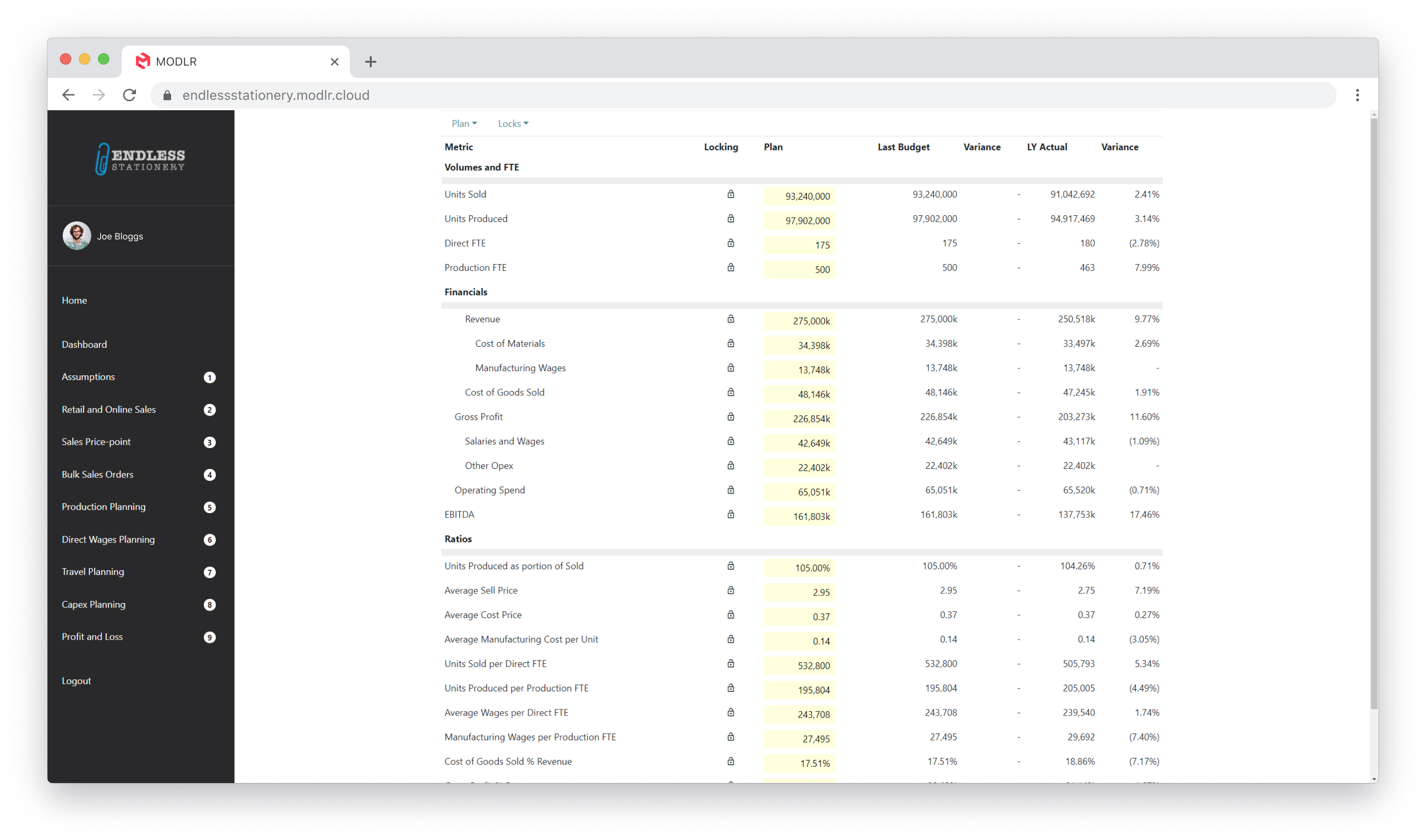Expand the Locks dropdown
The width and height of the screenshot is (1426, 840).
click(x=511, y=123)
